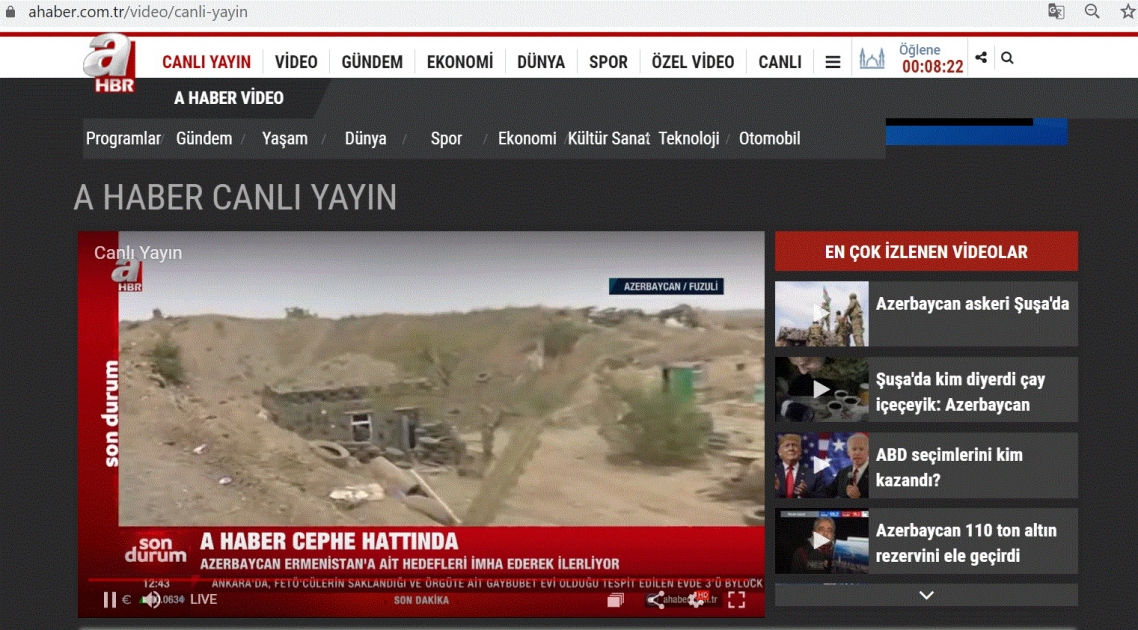Open the hamburger menu icon
Screen dimensions: 1138x630
point(832,62)
